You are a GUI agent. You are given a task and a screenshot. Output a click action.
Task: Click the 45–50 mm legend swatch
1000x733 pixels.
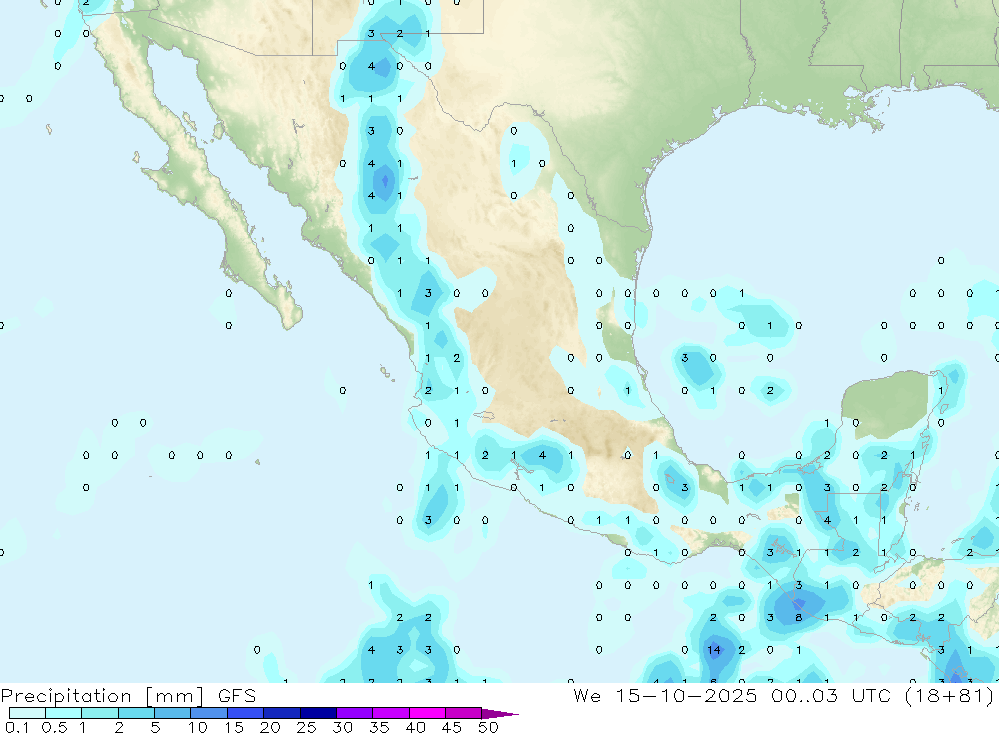[x=464, y=713]
